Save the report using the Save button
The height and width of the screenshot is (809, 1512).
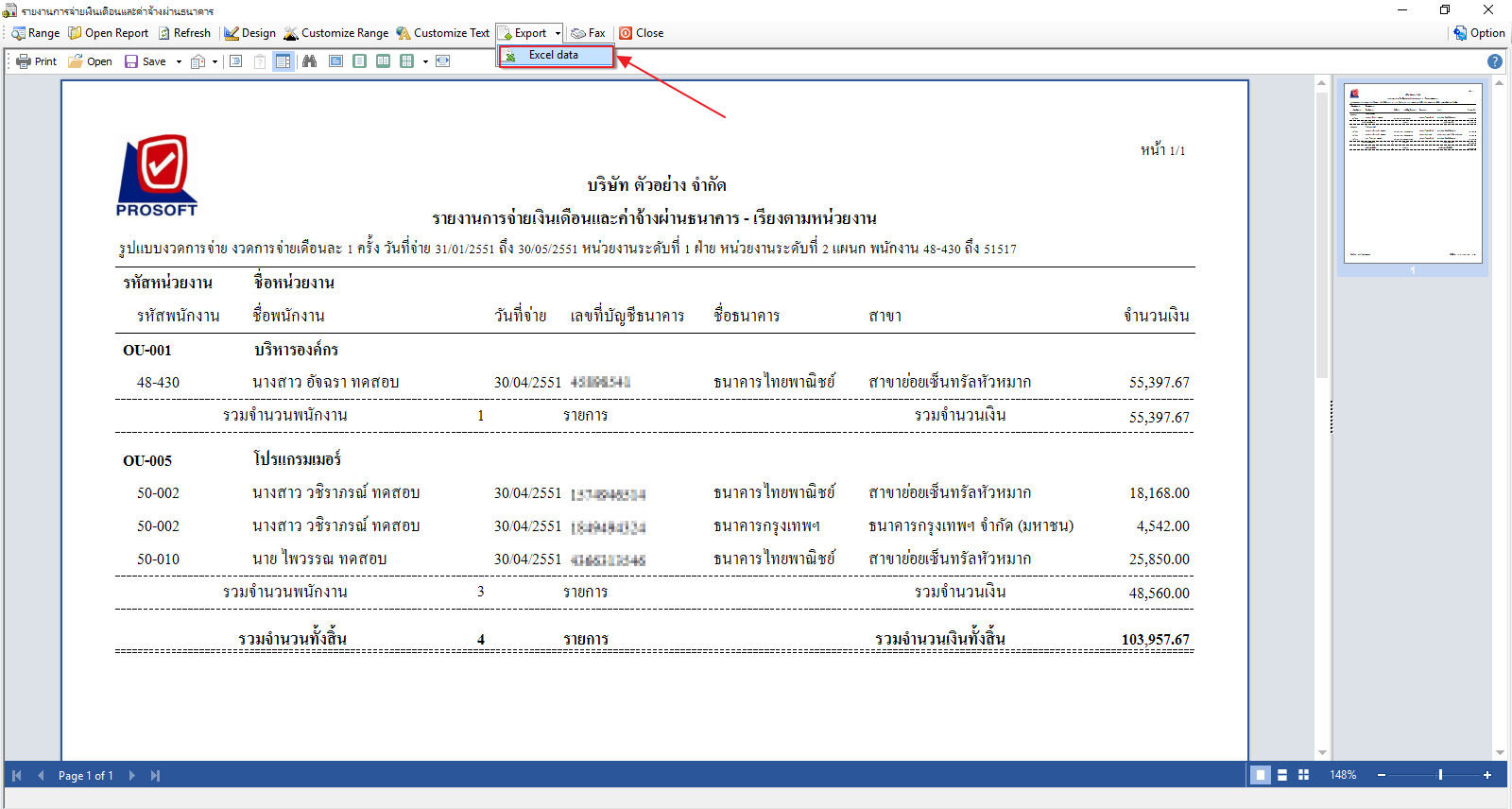coord(146,61)
